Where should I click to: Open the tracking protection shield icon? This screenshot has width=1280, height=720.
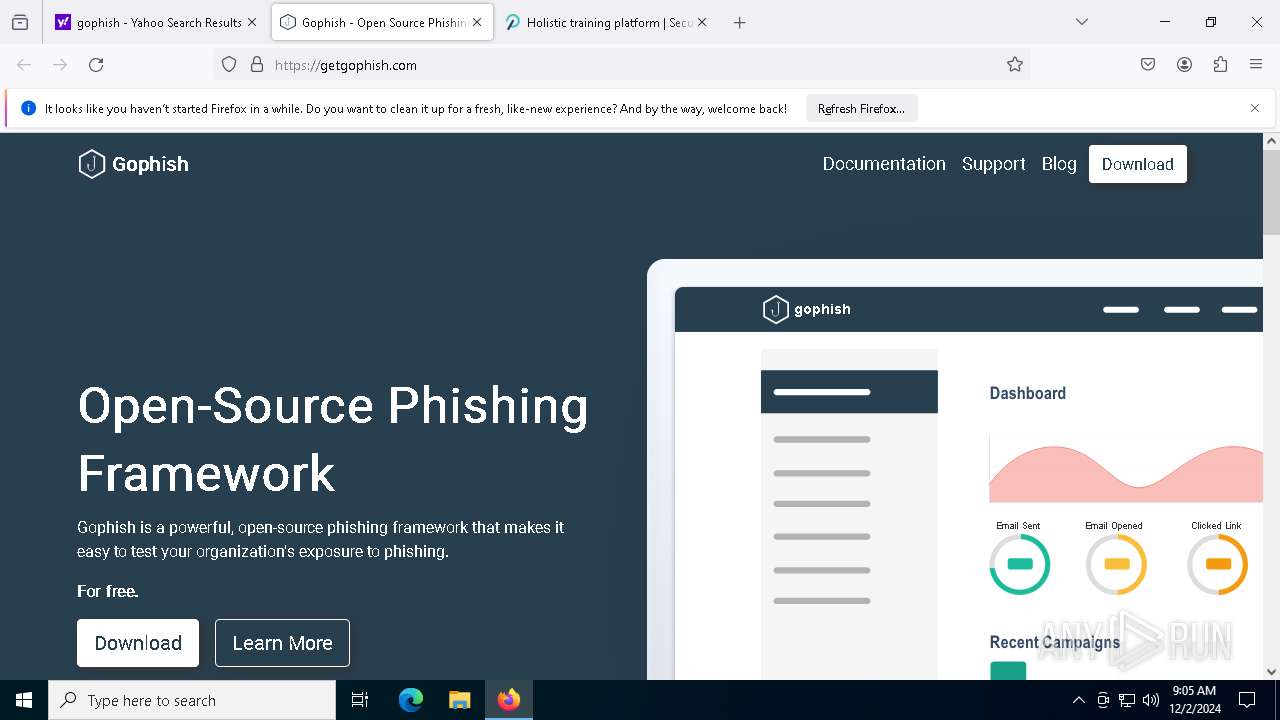229,65
